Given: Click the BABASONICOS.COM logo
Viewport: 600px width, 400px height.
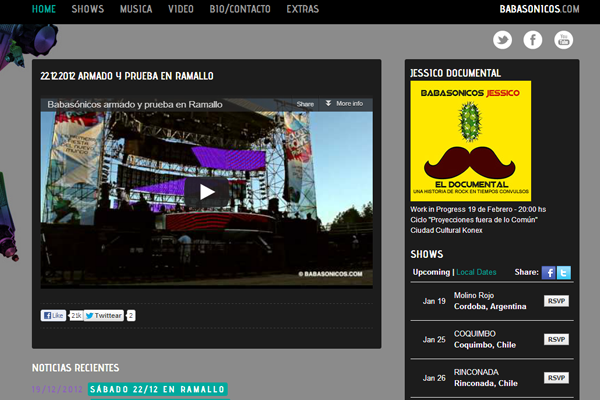Looking at the screenshot, I should 539,9.
